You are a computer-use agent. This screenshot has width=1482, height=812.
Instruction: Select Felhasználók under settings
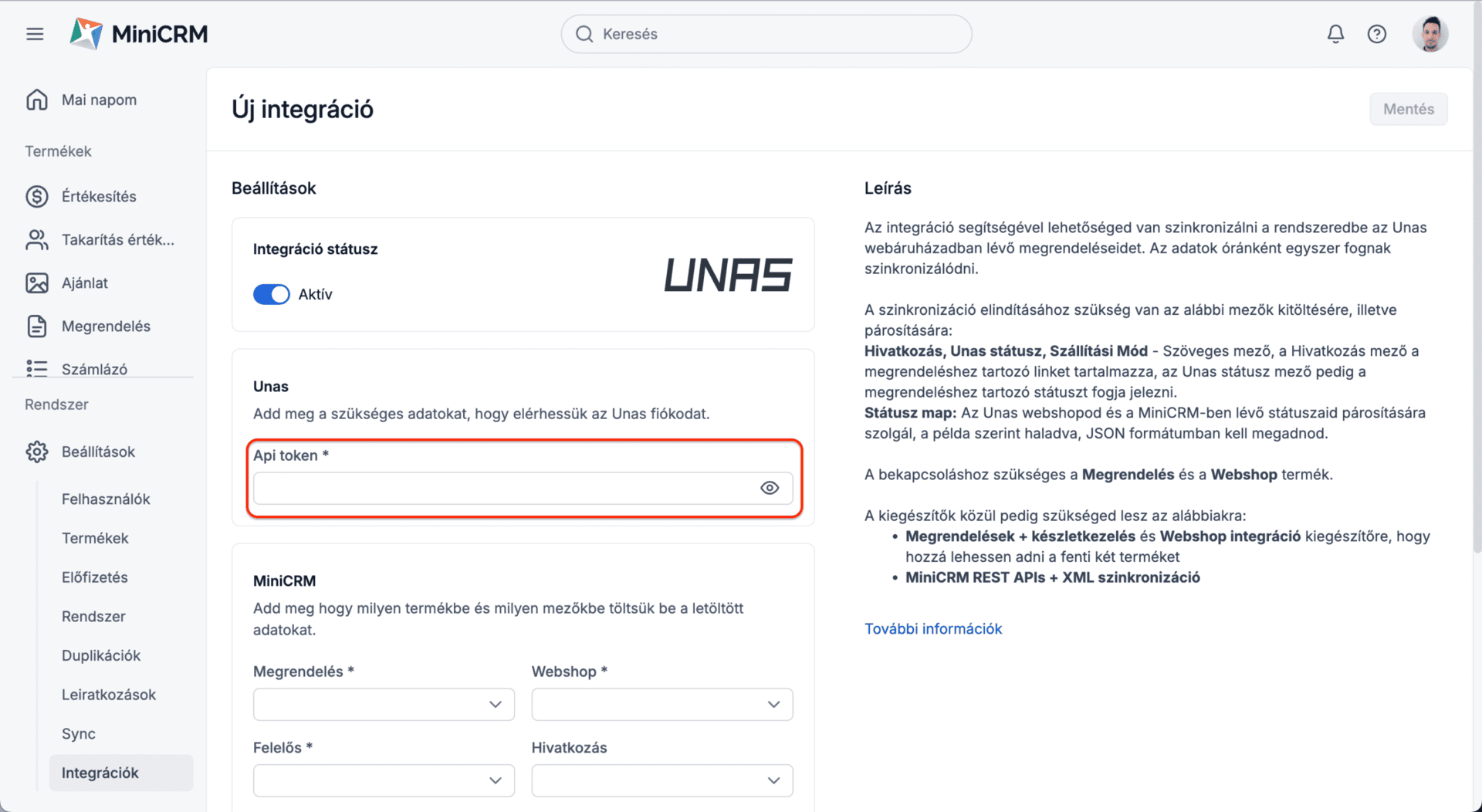(x=106, y=499)
